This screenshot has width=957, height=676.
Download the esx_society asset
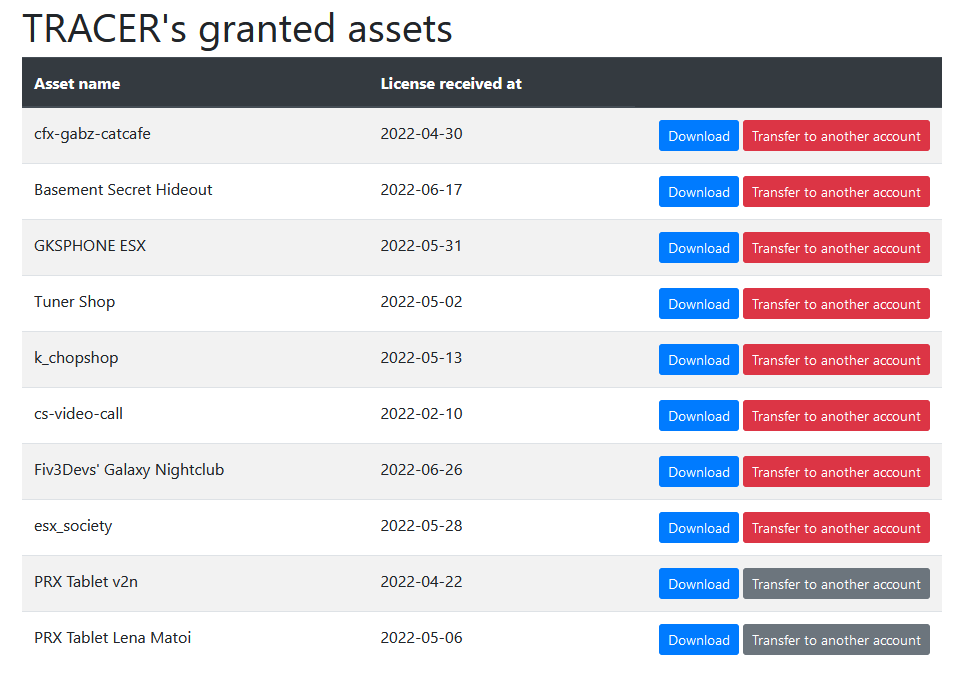tap(699, 528)
